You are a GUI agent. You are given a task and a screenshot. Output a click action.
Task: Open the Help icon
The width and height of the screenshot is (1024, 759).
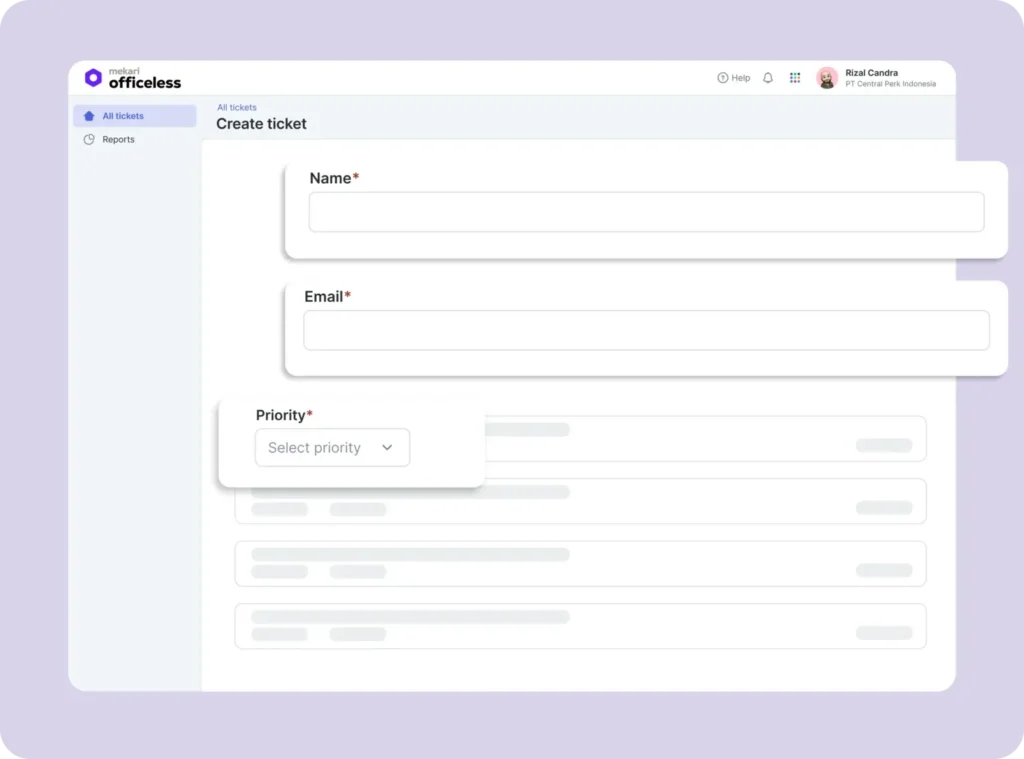pos(734,77)
